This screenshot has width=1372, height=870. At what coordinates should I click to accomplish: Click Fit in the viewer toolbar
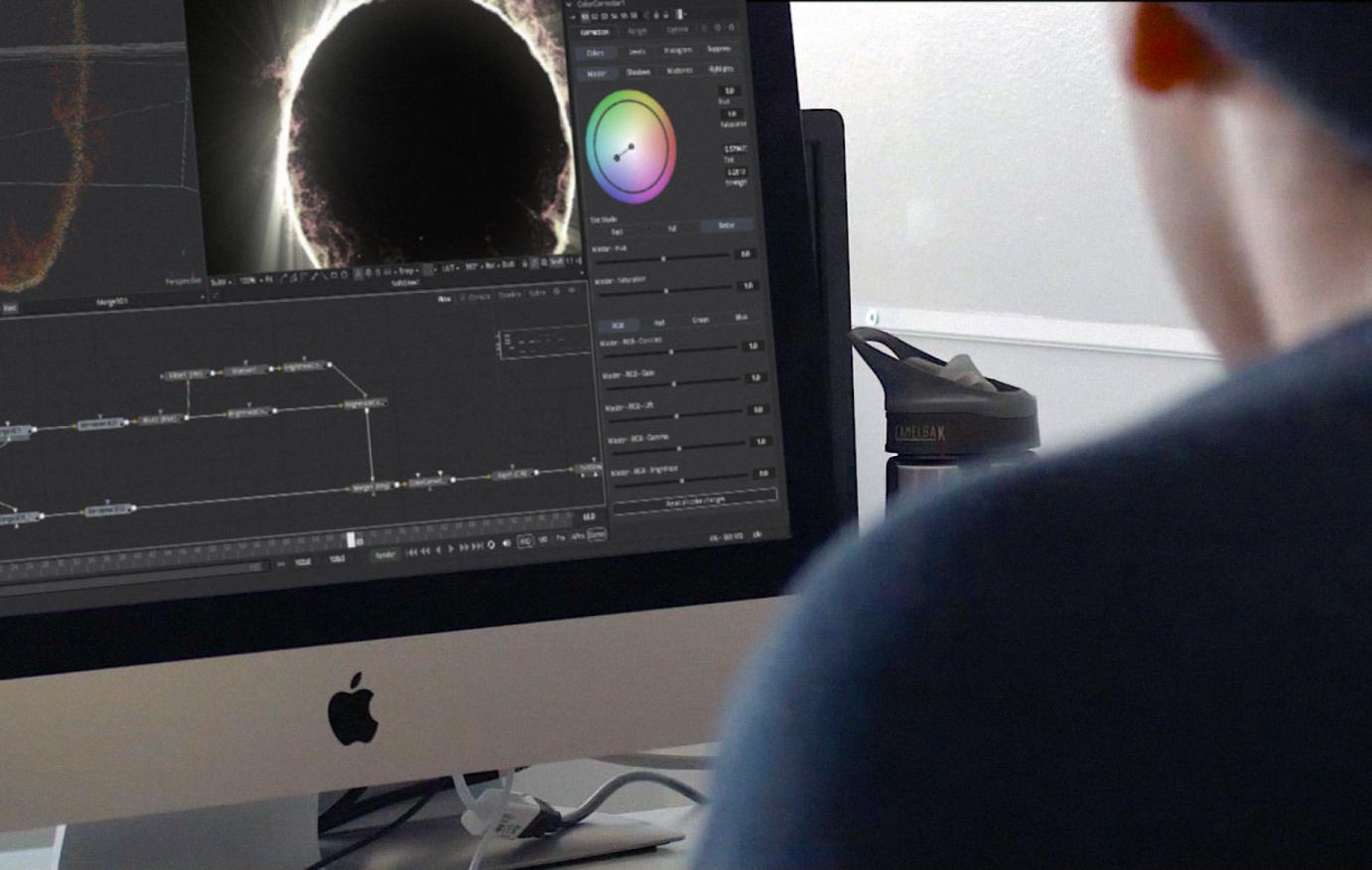(x=269, y=279)
